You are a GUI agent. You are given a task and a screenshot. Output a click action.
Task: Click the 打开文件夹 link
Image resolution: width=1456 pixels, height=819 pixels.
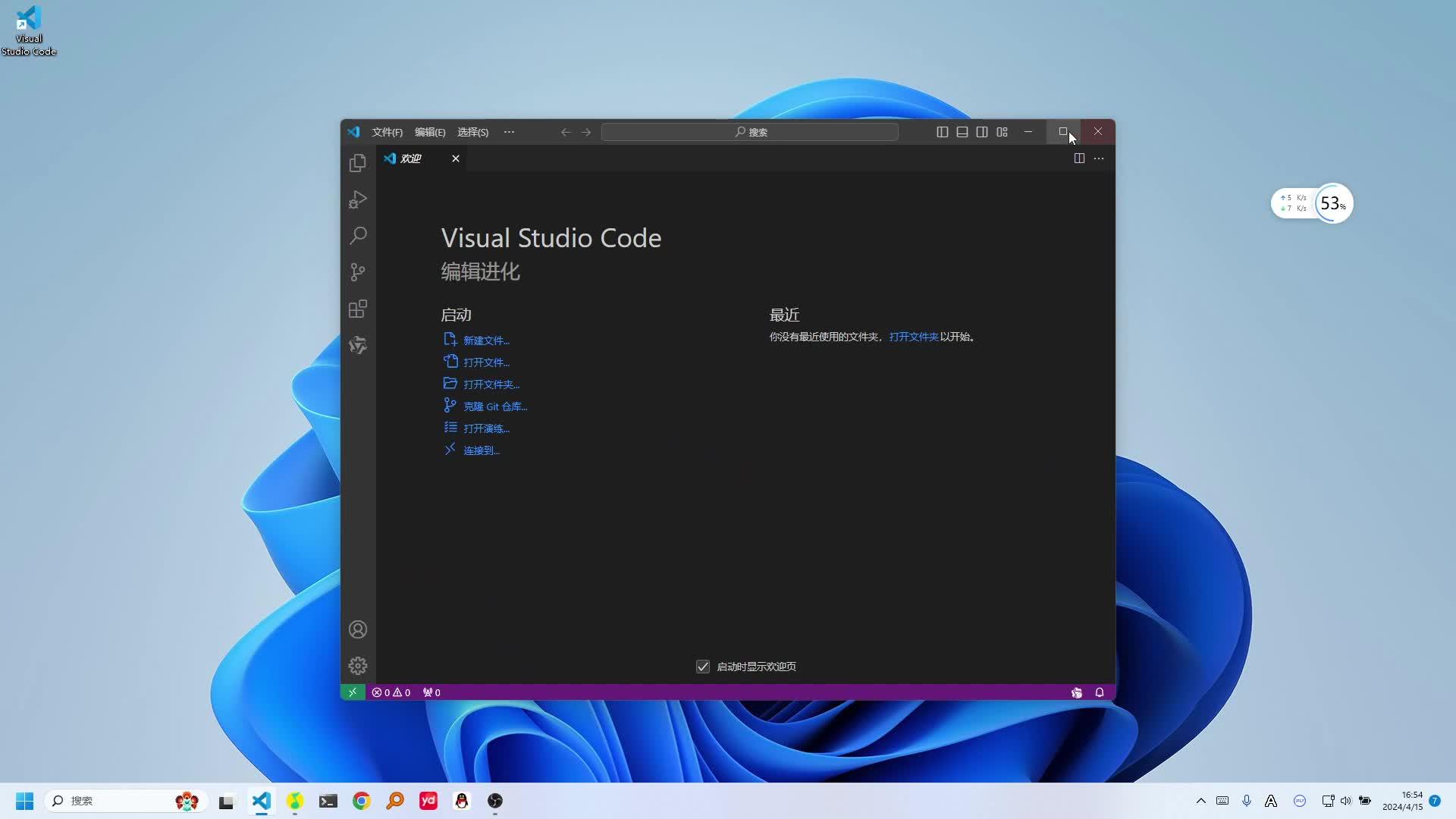913,336
